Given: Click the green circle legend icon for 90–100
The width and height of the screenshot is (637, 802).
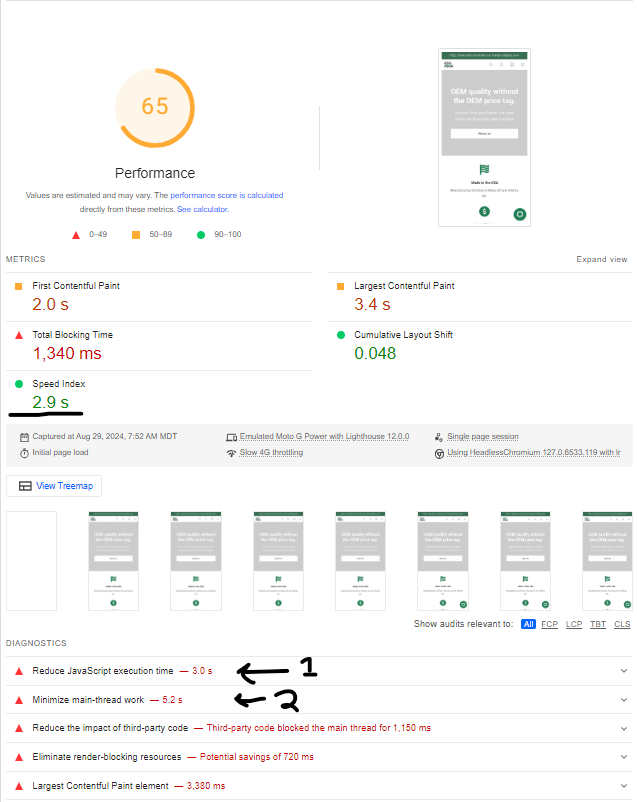Looking at the screenshot, I should [x=201, y=235].
